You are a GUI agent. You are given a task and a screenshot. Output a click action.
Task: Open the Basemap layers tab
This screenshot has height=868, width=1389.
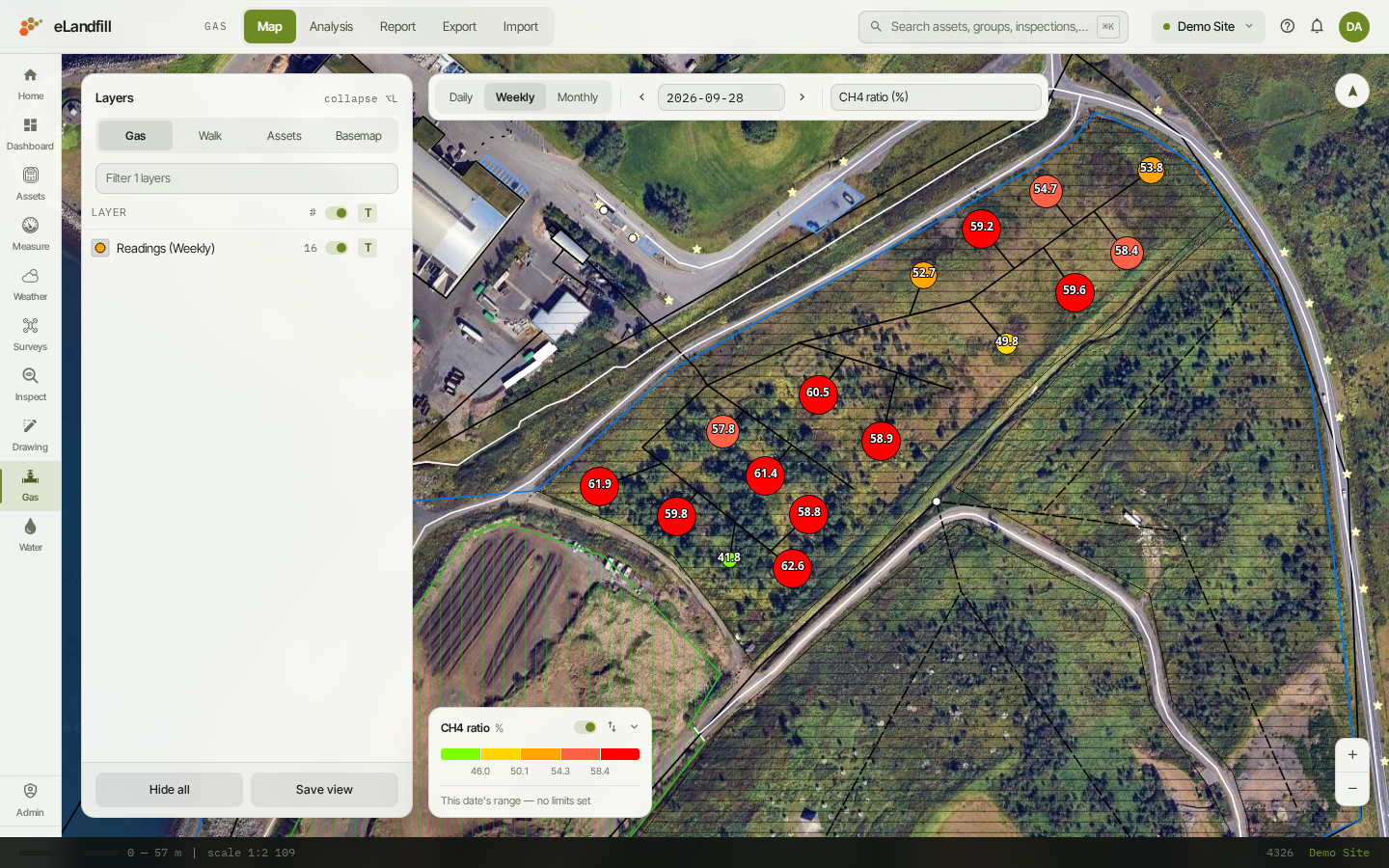pos(359,136)
